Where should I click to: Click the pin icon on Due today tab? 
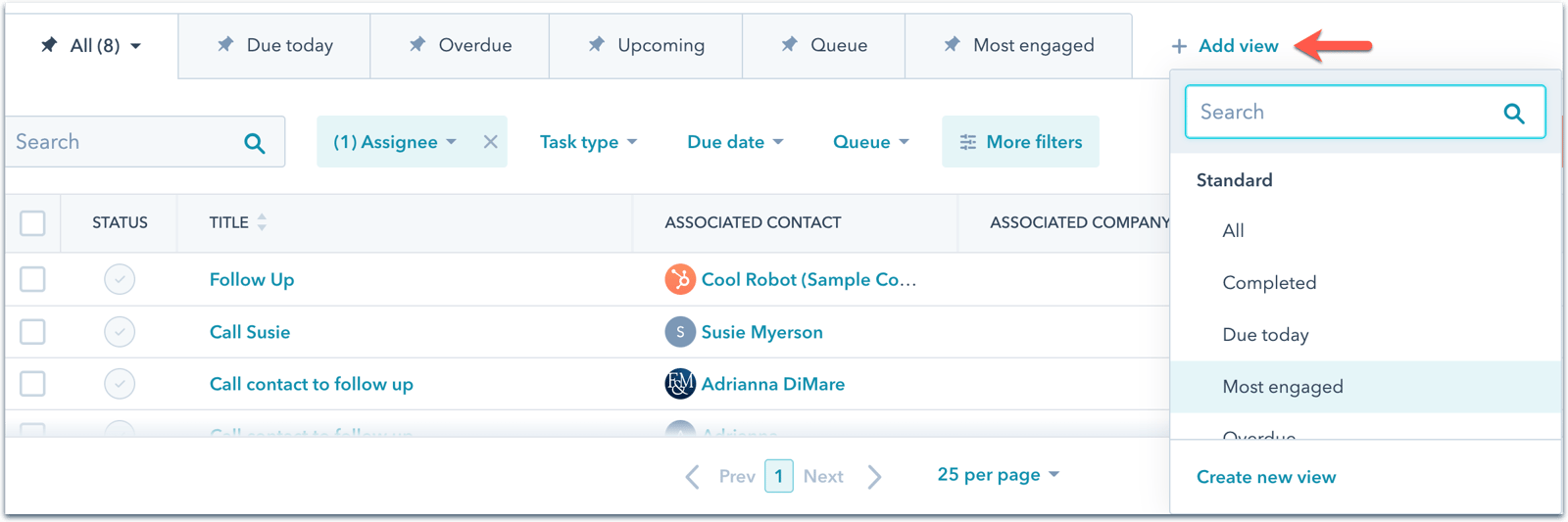(225, 44)
